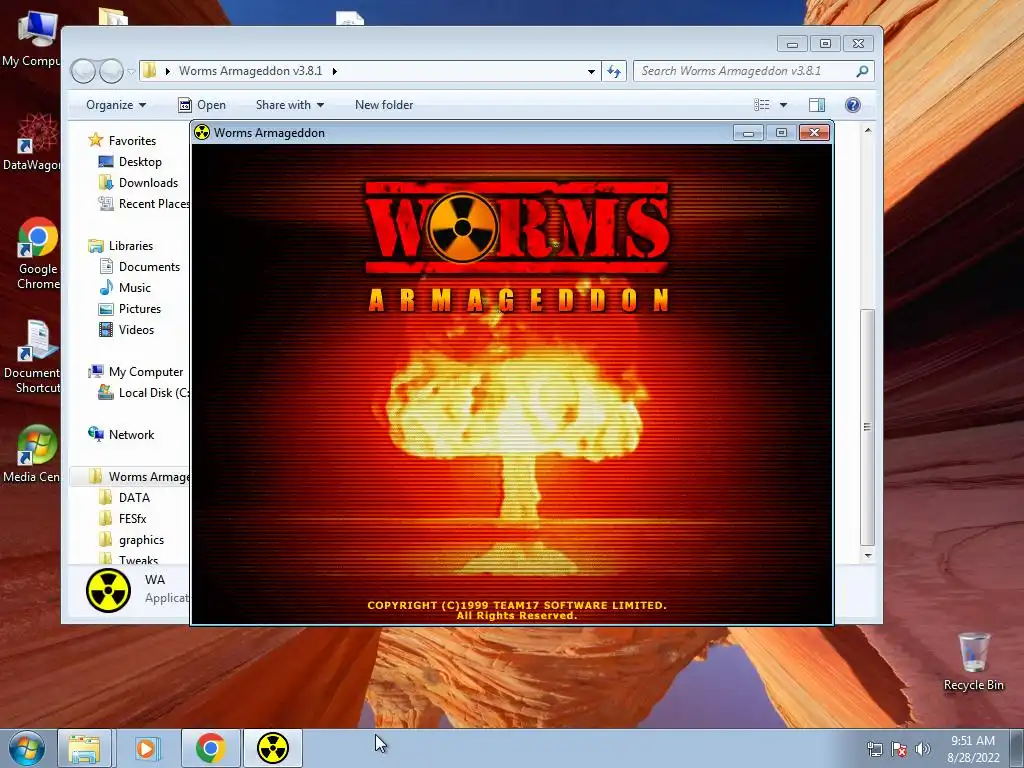Click the Explorer Forward navigation button
Image resolution: width=1024 pixels, height=768 pixels.
click(x=111, y=71)
